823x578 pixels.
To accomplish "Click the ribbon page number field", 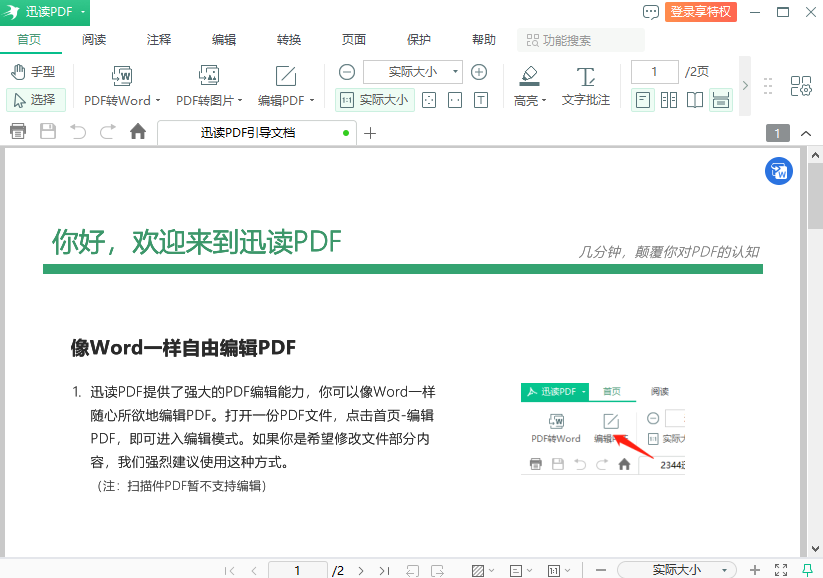I will point(655,72).
